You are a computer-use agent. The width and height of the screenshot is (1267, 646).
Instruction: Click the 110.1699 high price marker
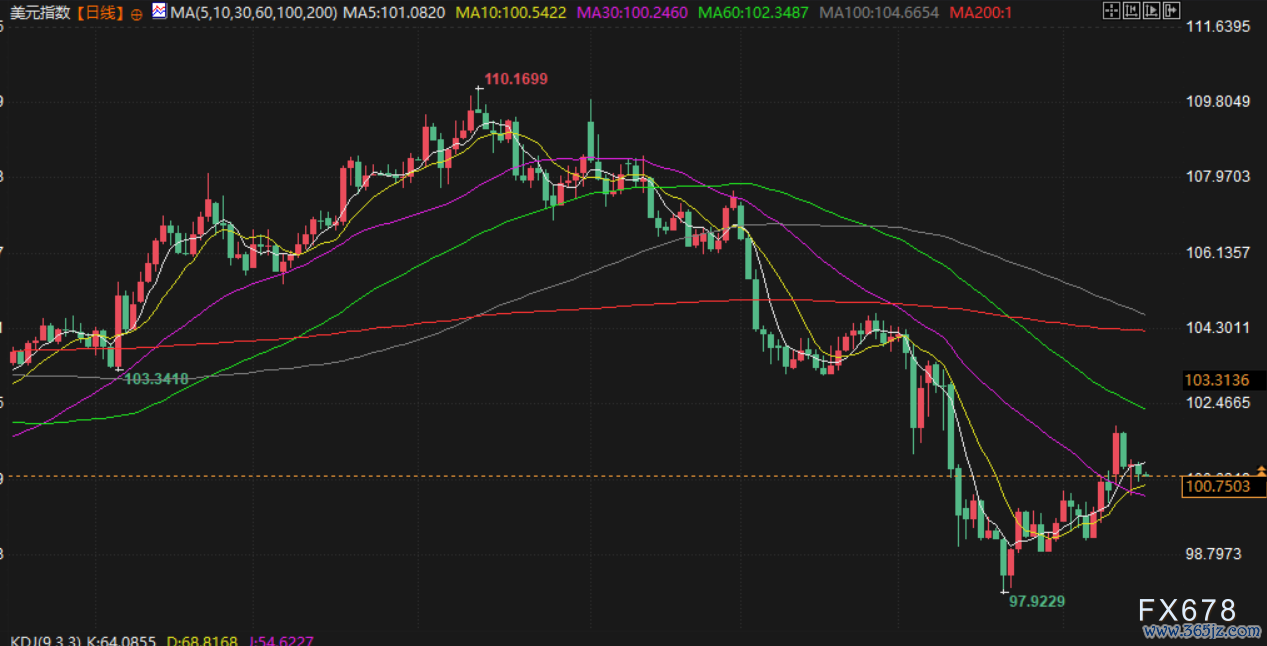coord(516,79)
